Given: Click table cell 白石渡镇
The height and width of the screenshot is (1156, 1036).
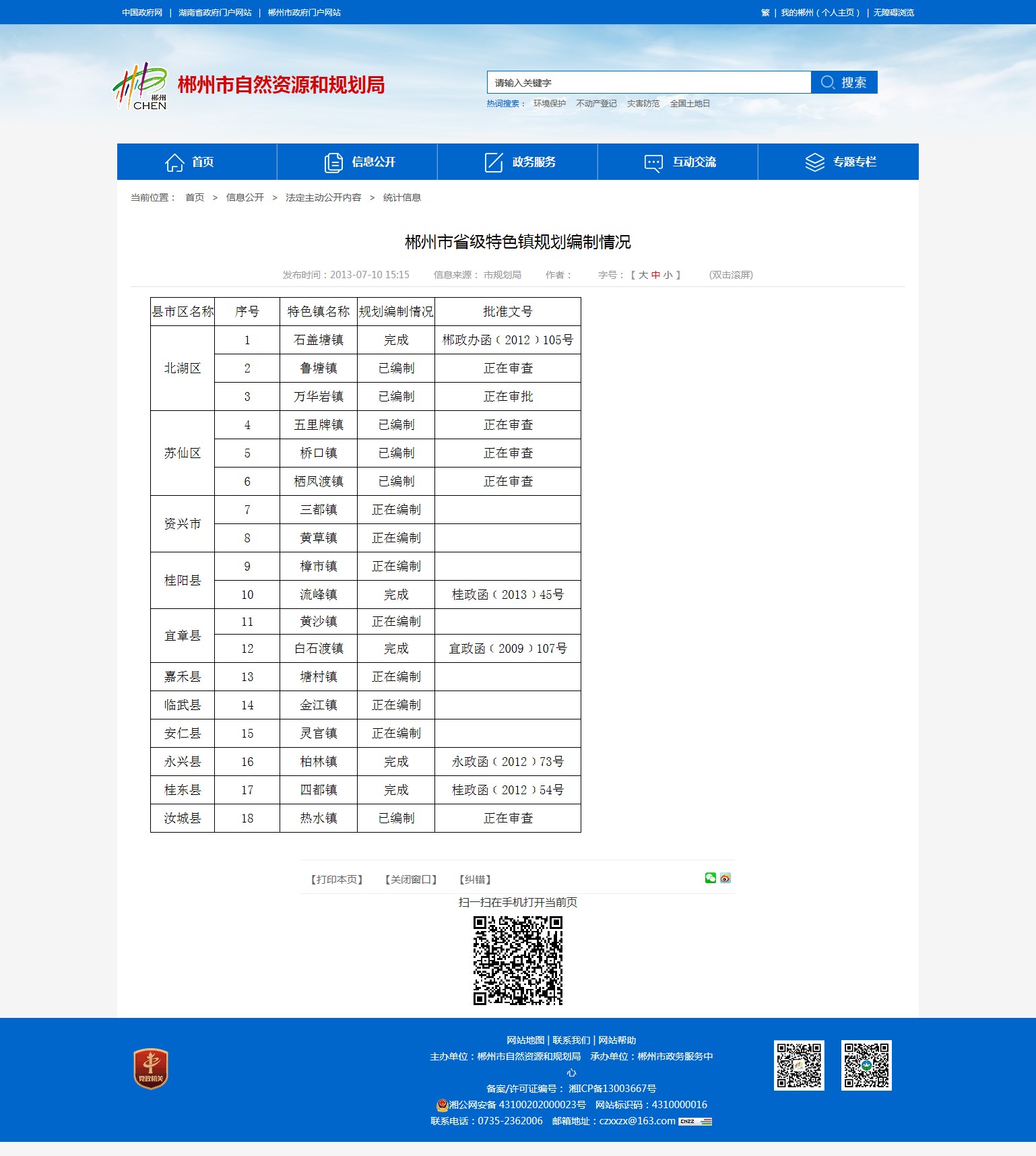Looking at the screenshot, I should click(x=319, y=649).
